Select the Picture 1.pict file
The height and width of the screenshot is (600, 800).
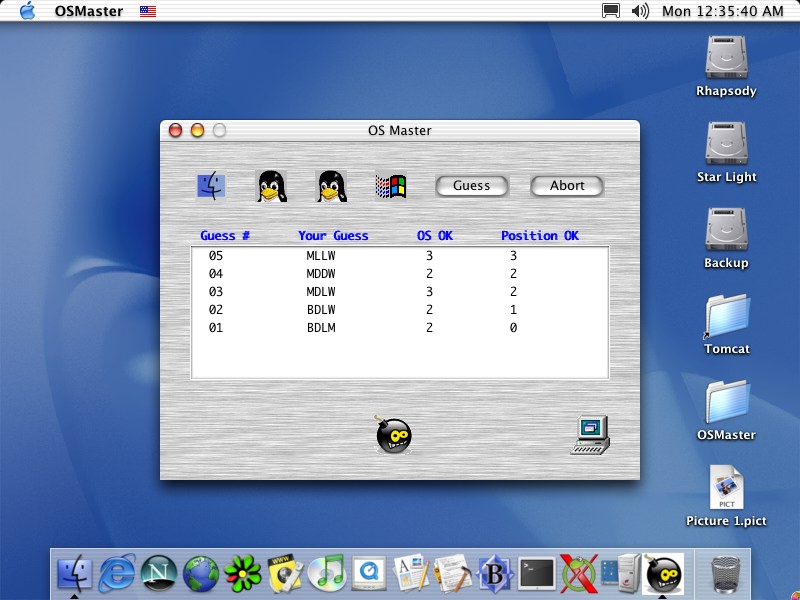726,496
